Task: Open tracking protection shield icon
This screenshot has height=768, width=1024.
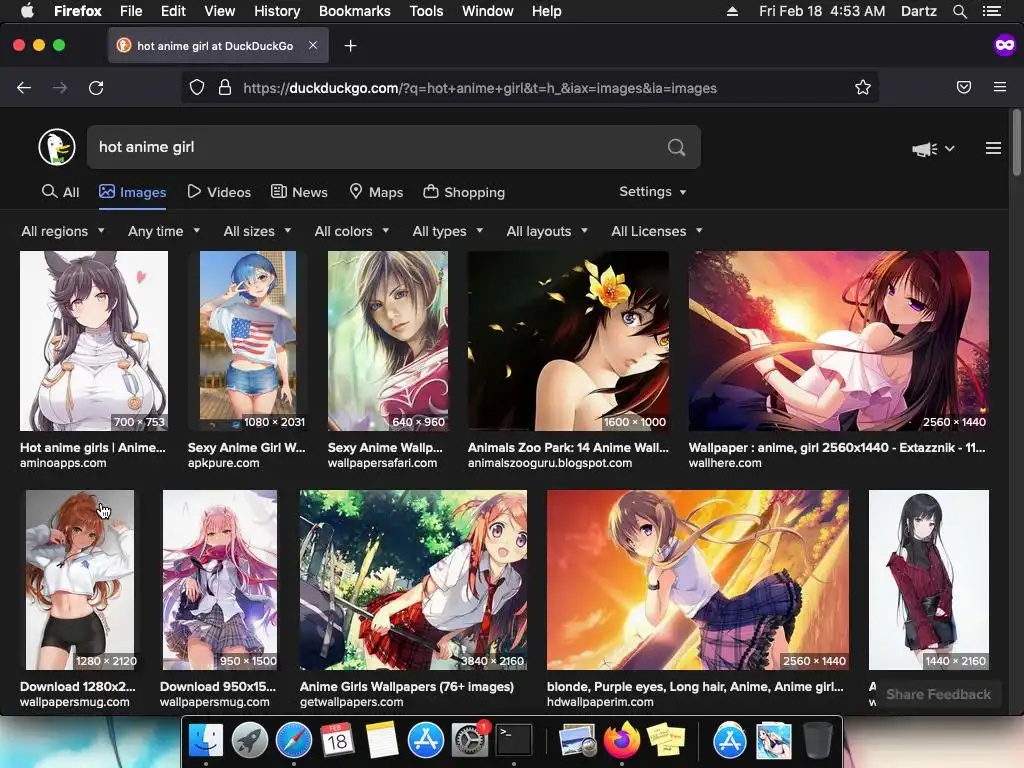Action: click(197, 88)
